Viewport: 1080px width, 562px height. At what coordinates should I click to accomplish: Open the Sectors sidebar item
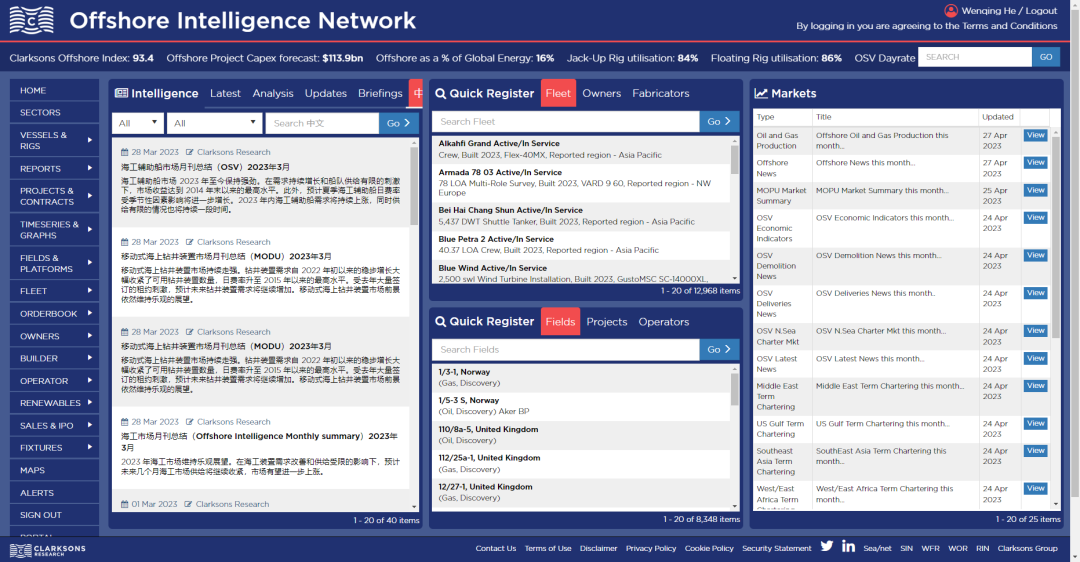tap(54, 112)
